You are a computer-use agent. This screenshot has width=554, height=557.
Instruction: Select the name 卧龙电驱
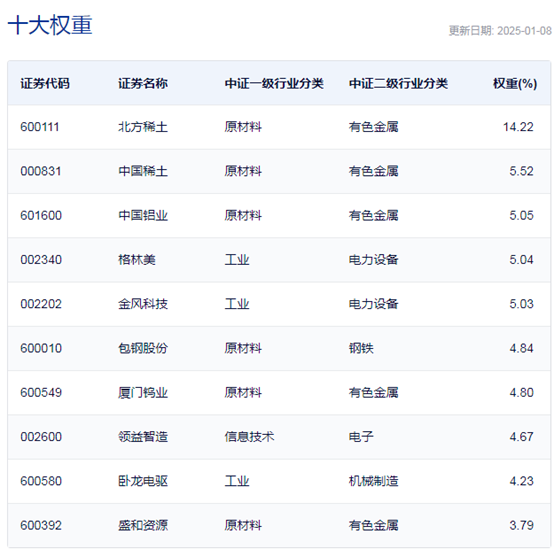(143, 481)
